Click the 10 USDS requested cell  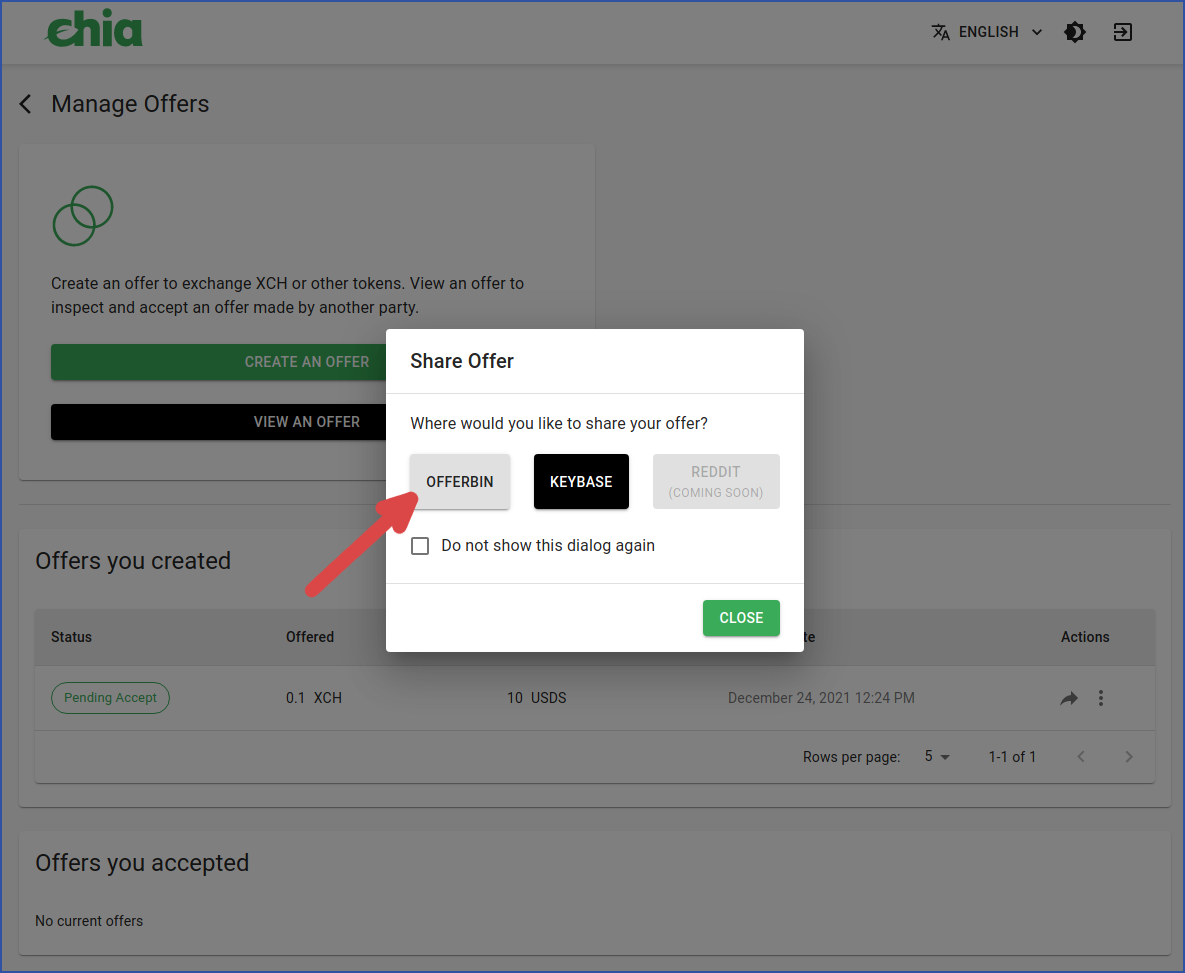click(x=537, y=698)
